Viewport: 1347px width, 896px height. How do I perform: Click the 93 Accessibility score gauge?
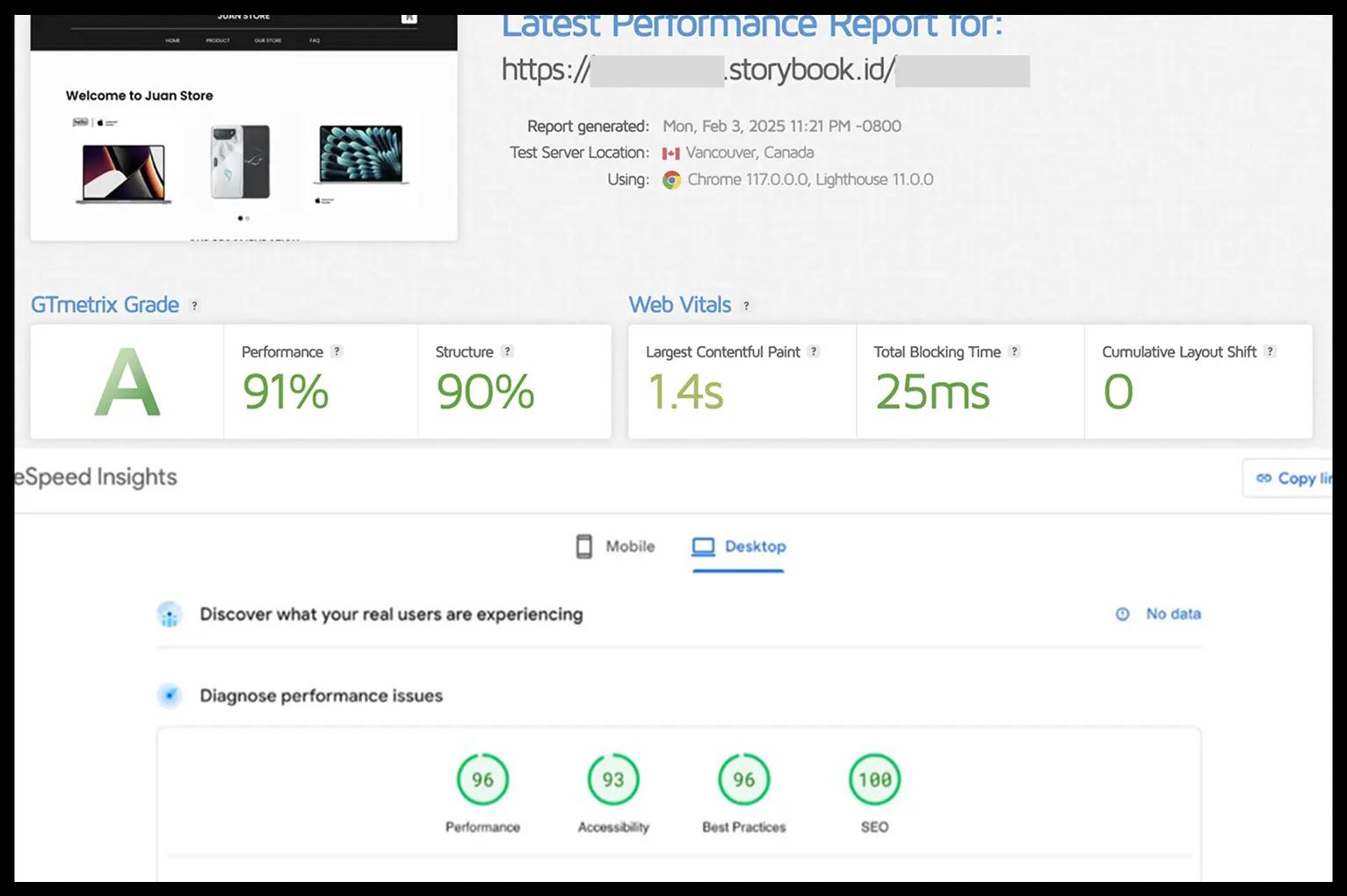[x=613, y=779]
